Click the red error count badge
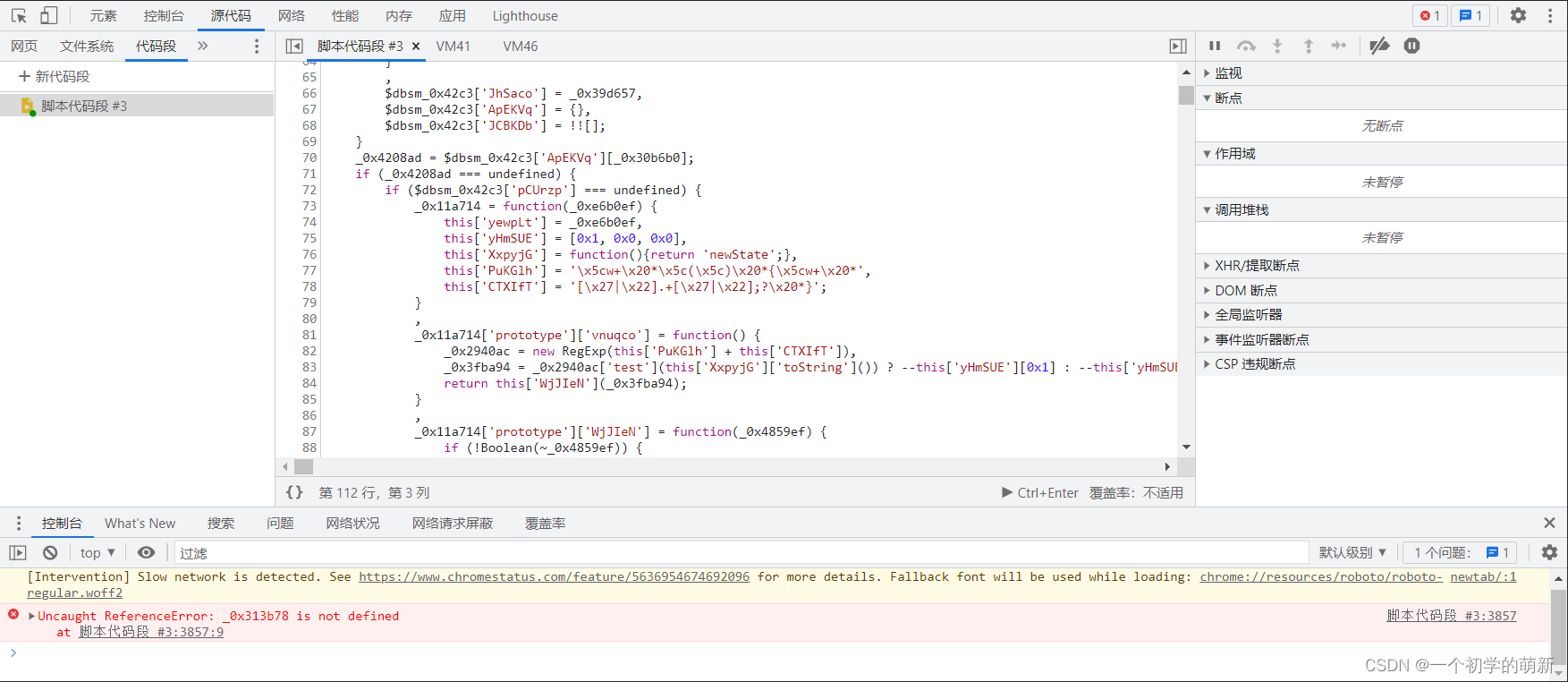The width and height of the screenshot is (1568, 682). [x=1430, y=15]
